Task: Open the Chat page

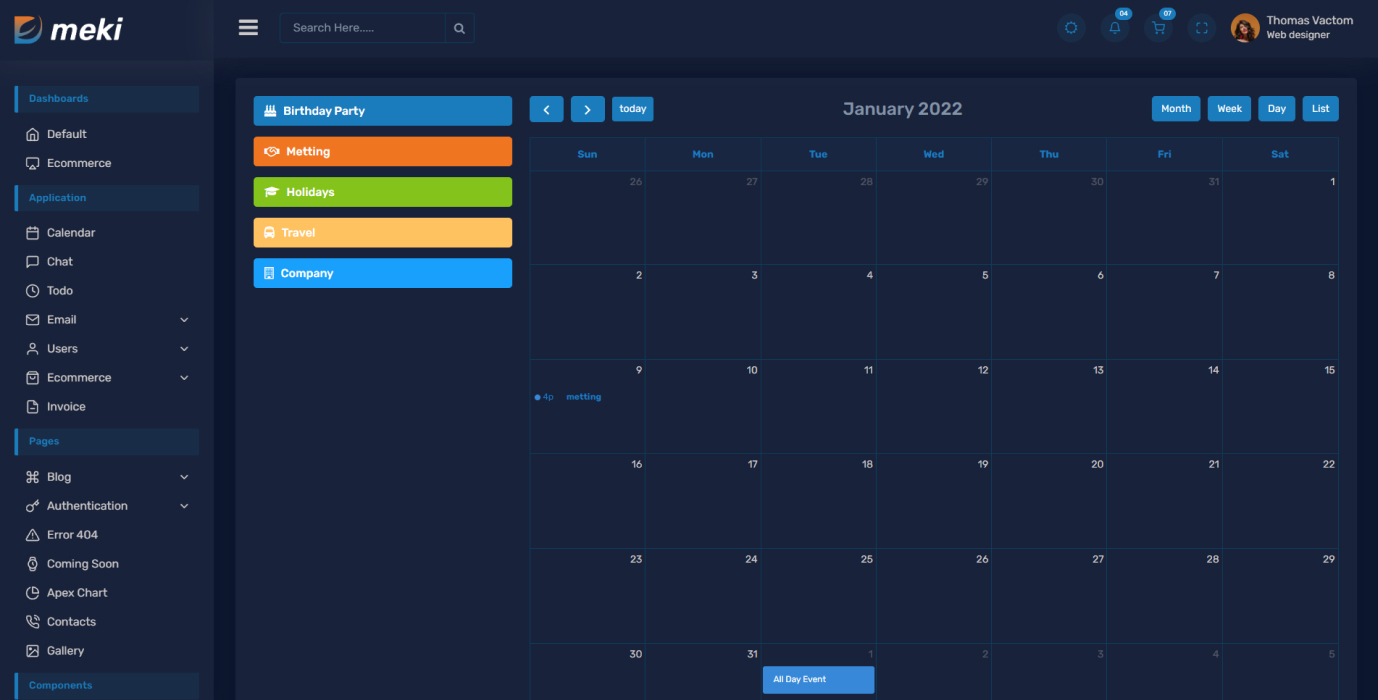Action: pos(60,261)
